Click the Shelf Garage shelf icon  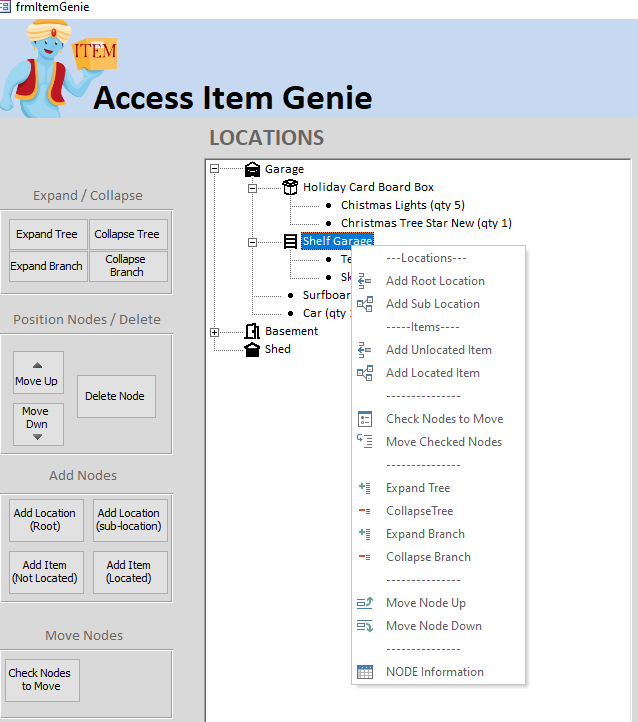(x=290, y=241)
